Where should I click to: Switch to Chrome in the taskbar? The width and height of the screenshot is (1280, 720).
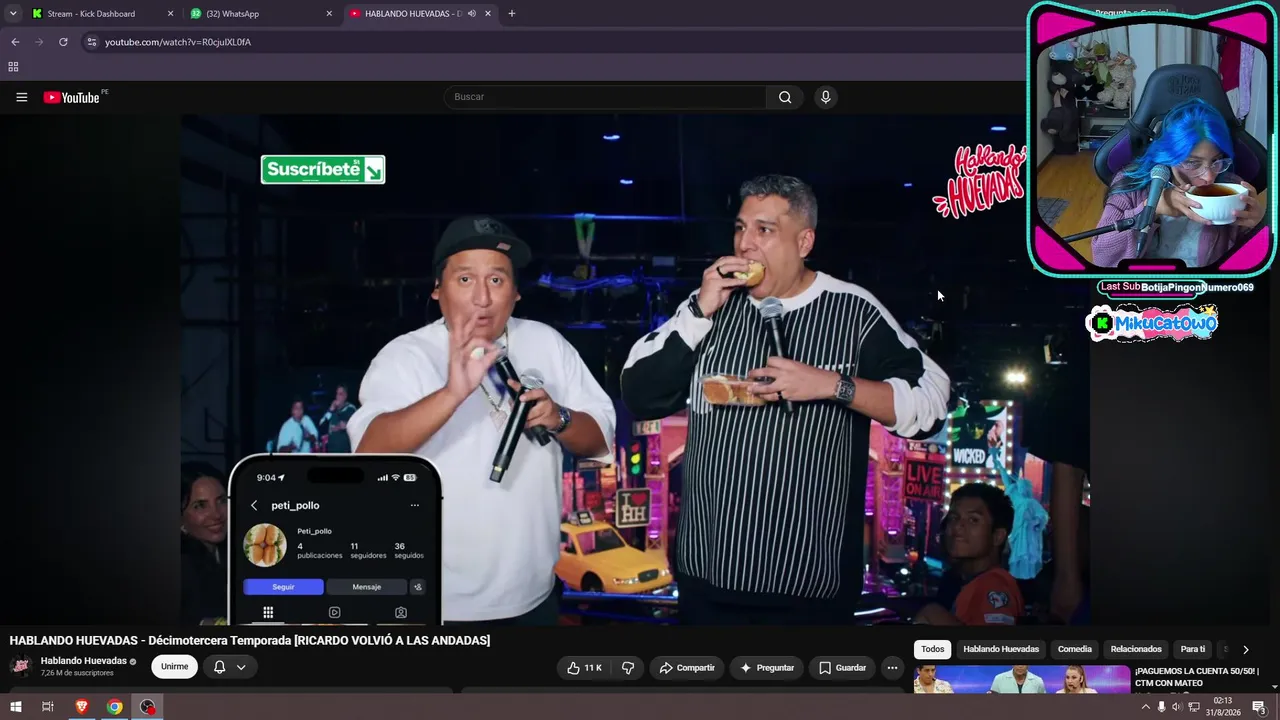point(115,707)
